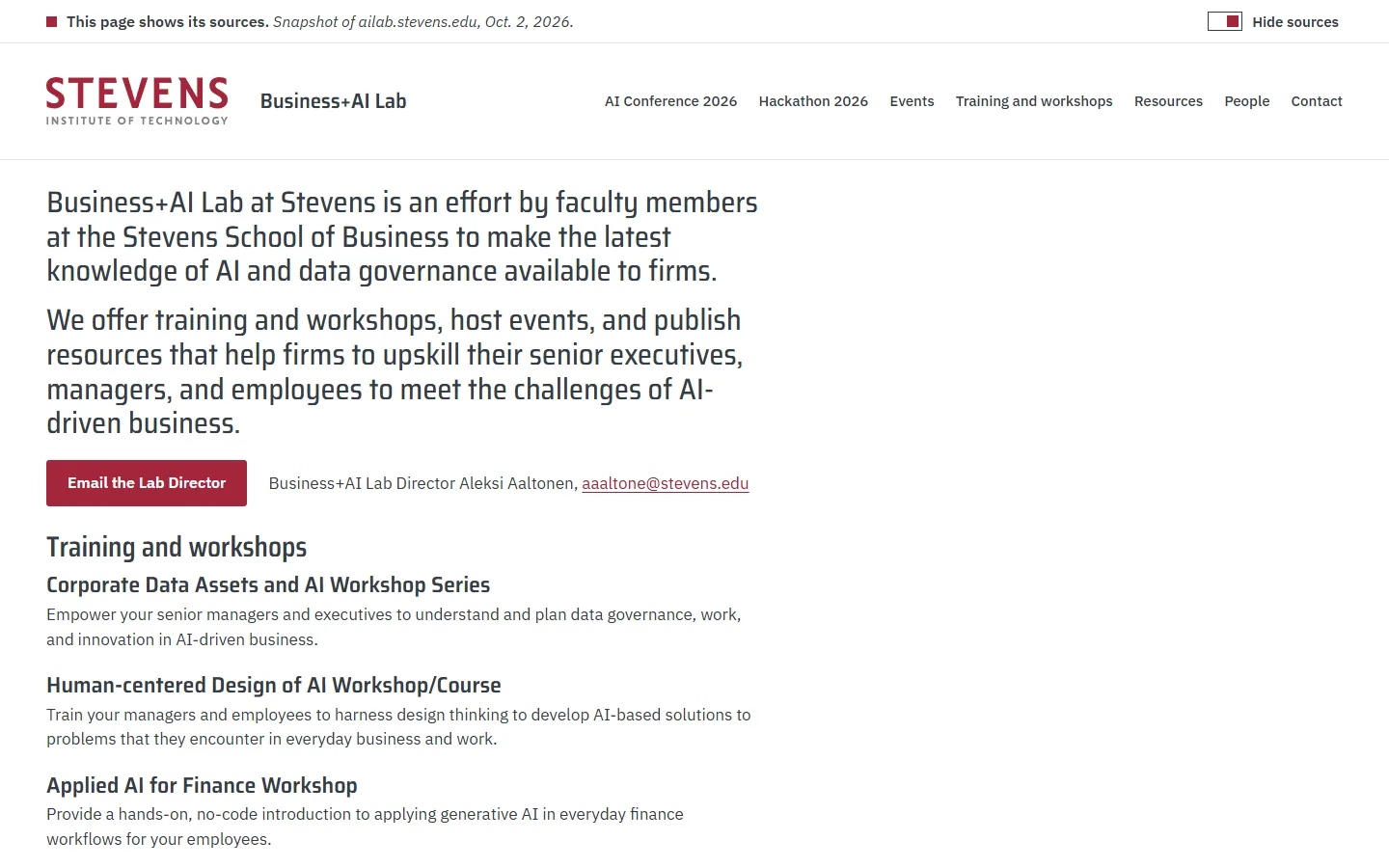The width and height of the screenshot is (1389, 868).
Task: Click the intro paragraph about Business+AI Lab
Action: point(402,236)
